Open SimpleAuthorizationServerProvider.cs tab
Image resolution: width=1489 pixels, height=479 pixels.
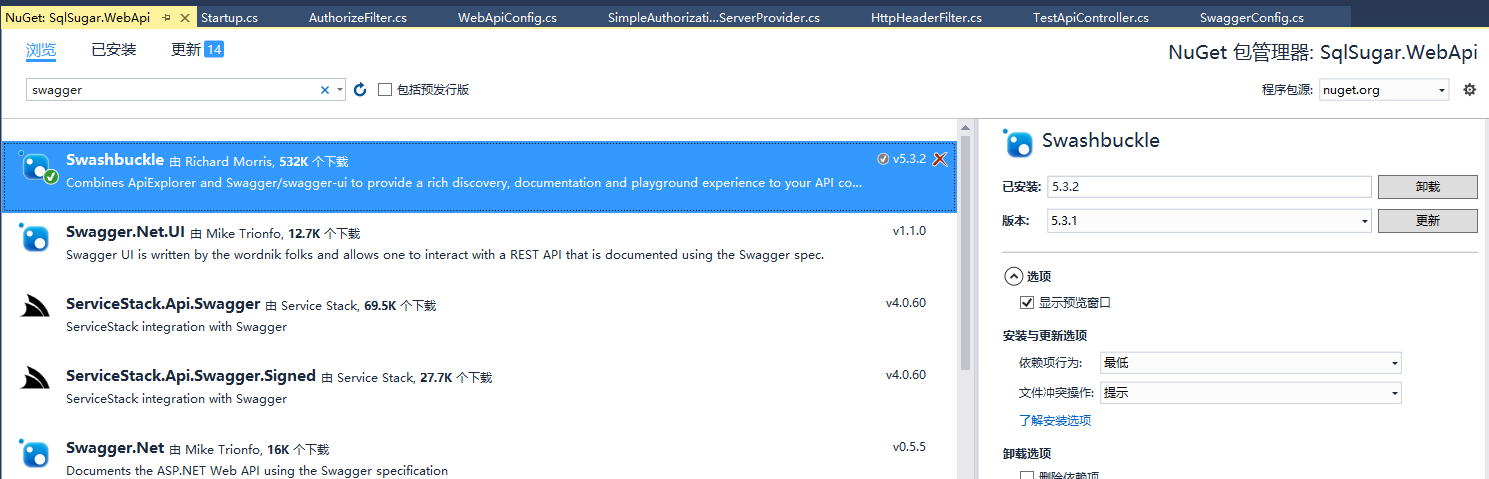click(714, 18)
